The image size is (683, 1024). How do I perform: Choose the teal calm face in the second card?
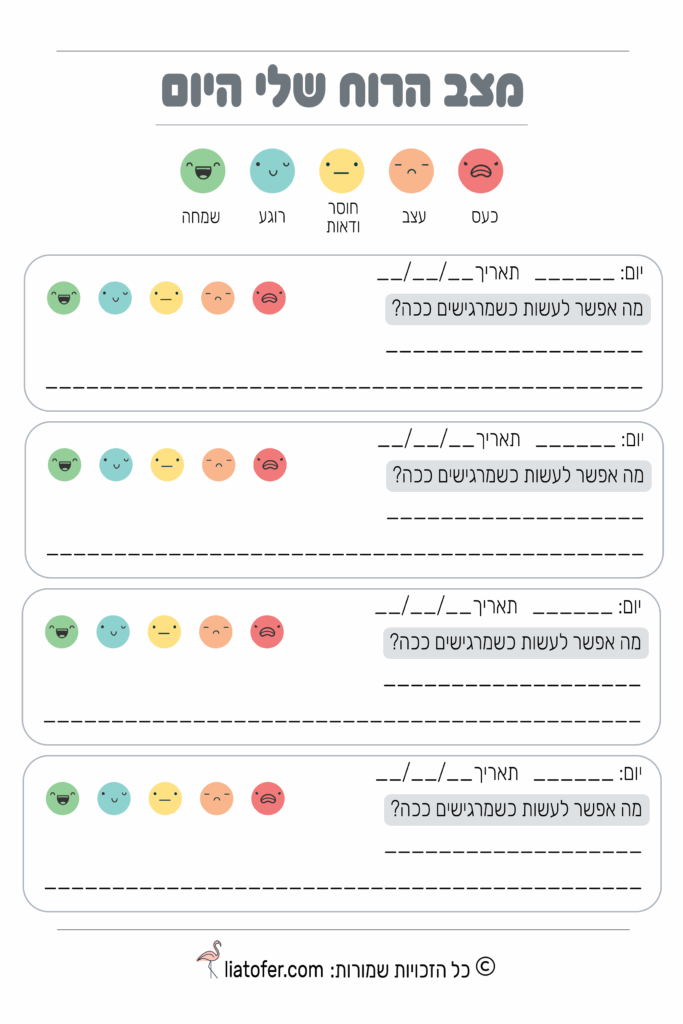coord(116,465)
